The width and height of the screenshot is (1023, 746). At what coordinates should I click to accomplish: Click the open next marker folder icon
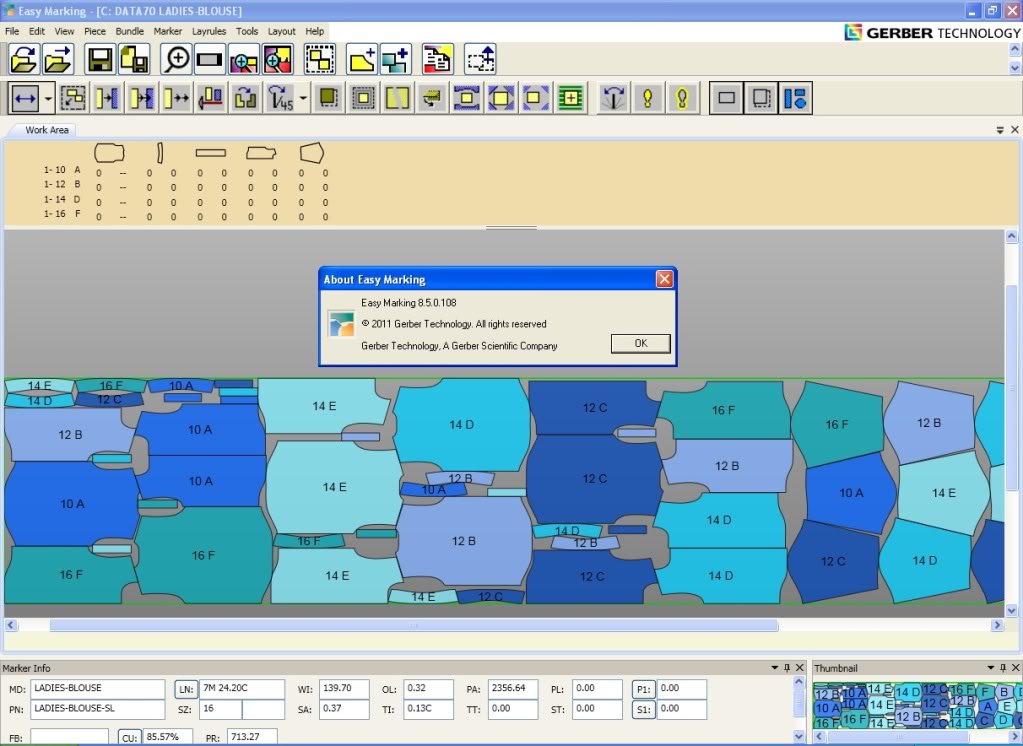point(58,59)
